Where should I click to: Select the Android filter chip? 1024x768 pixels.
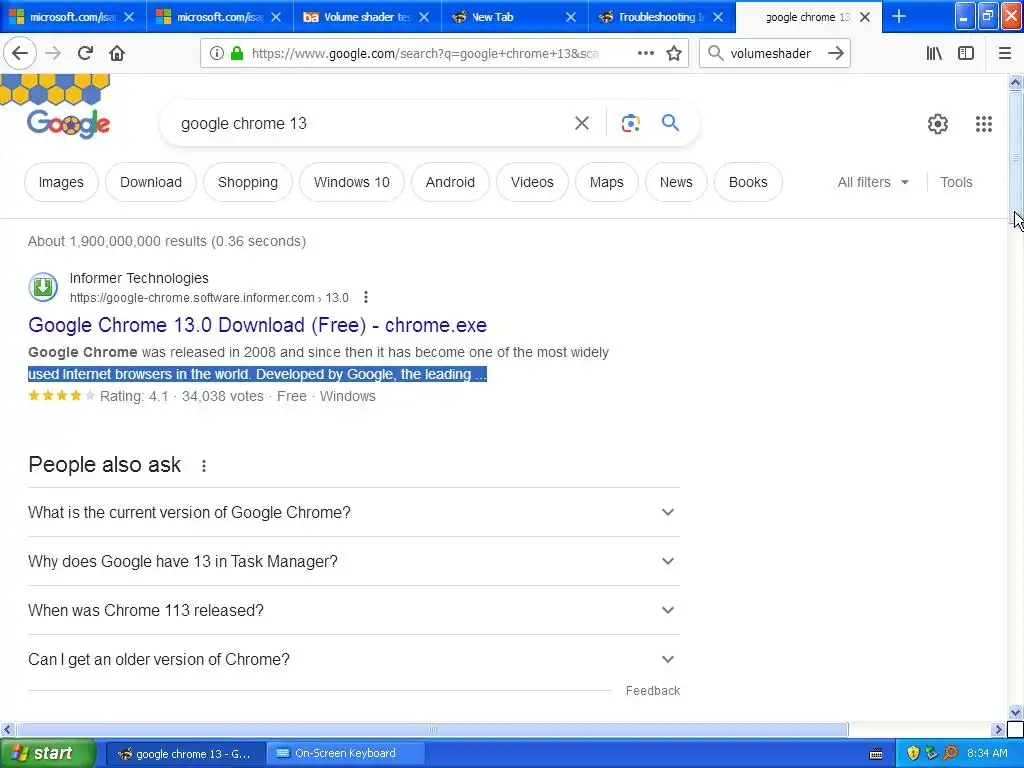450,182
